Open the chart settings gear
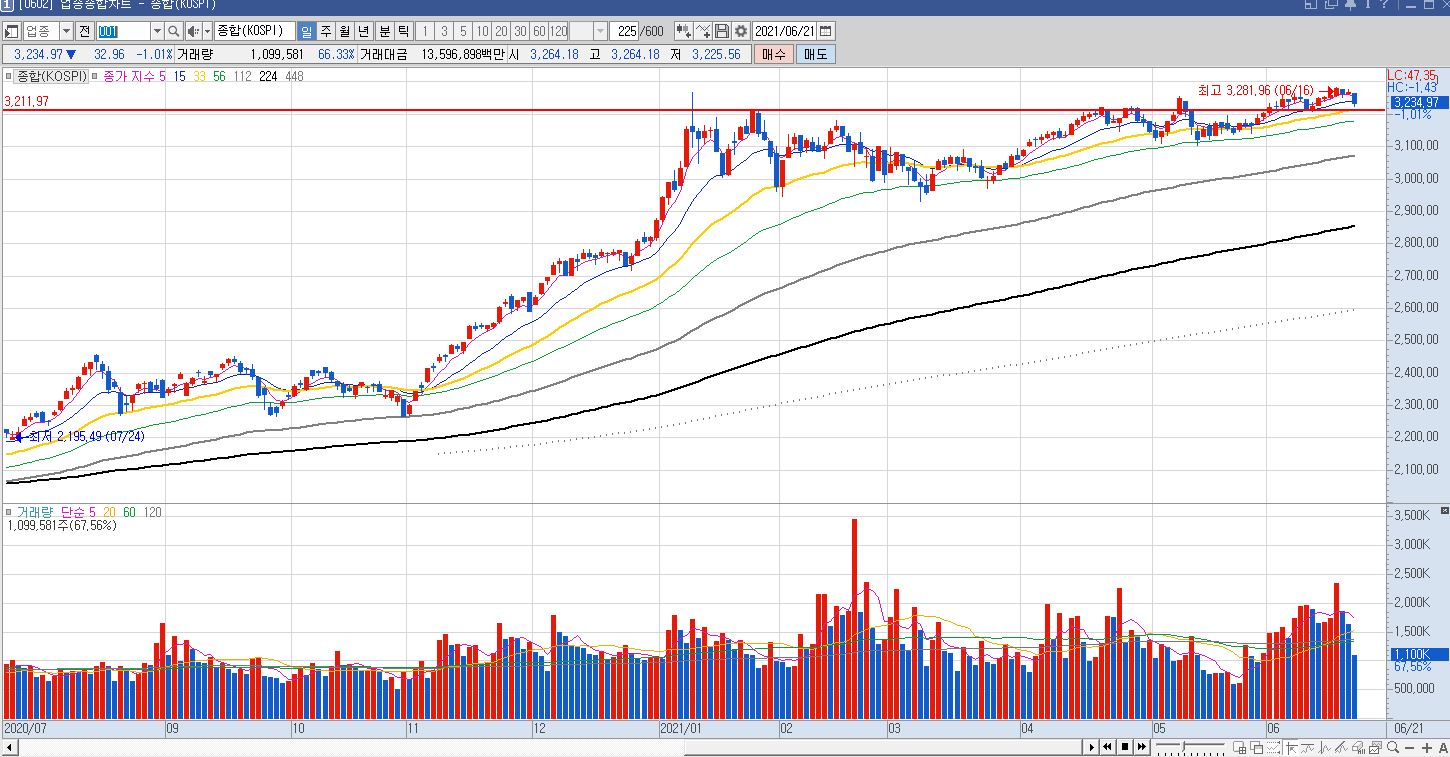Viewport: 1450px width, 757px height. coord(741,31)
